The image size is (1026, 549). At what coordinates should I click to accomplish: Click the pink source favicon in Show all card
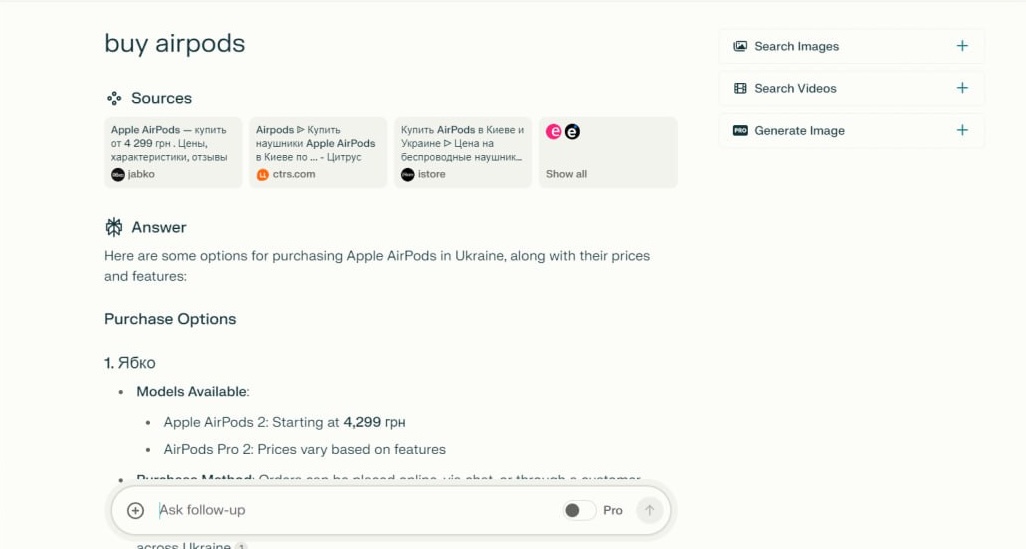(553, 131)
